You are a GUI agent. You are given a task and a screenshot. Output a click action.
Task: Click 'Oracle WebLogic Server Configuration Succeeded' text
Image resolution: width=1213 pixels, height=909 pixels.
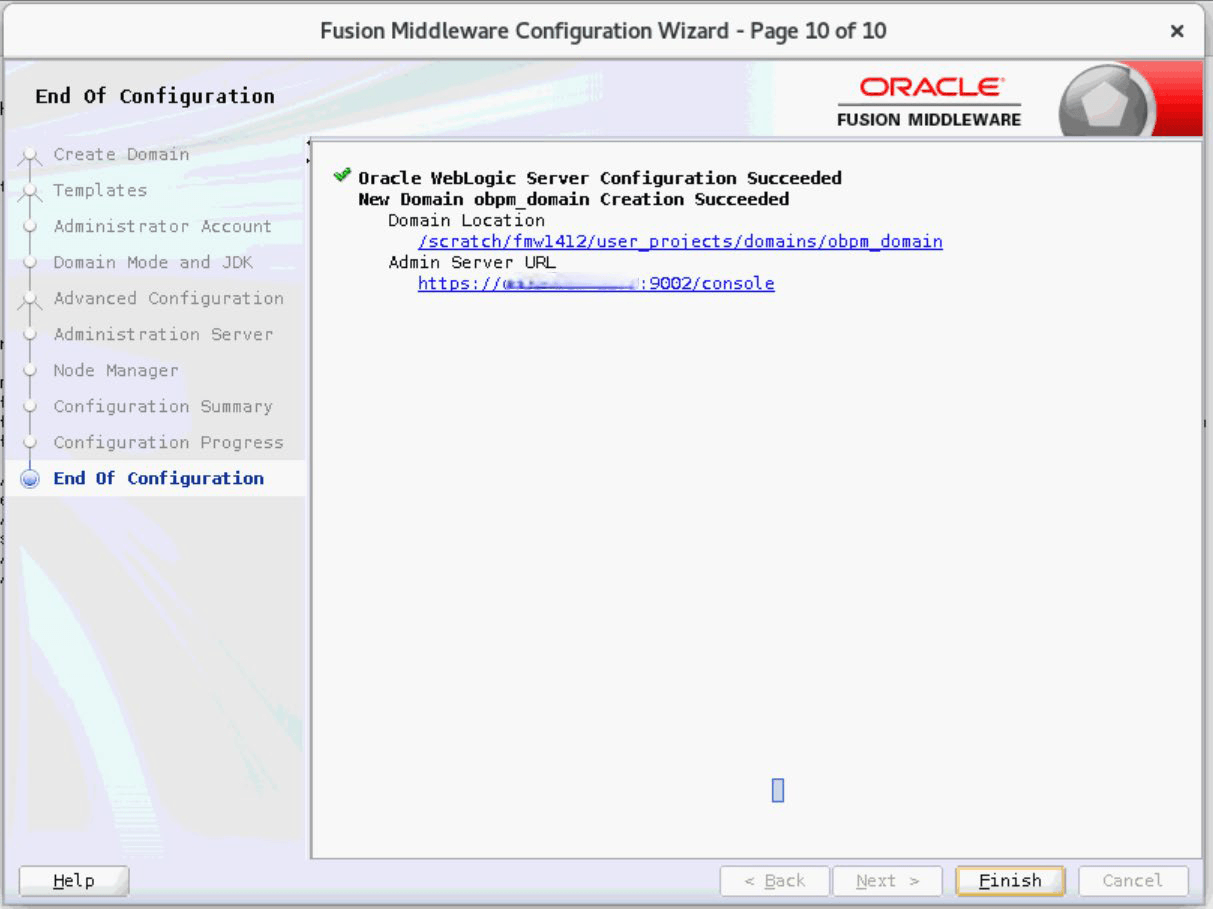[x=600, y=178]
